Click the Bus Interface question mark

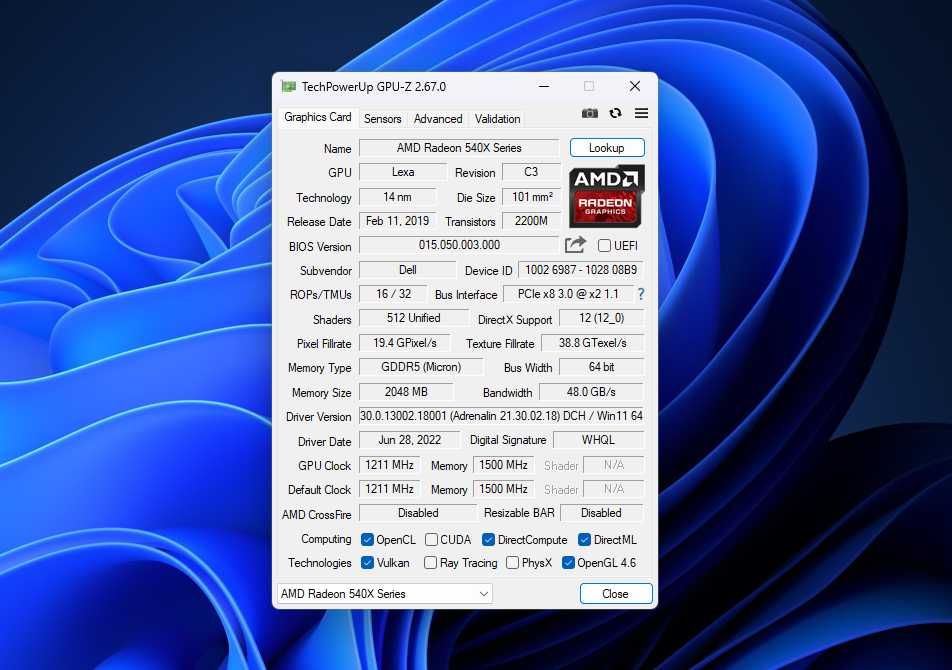point(641,294)
